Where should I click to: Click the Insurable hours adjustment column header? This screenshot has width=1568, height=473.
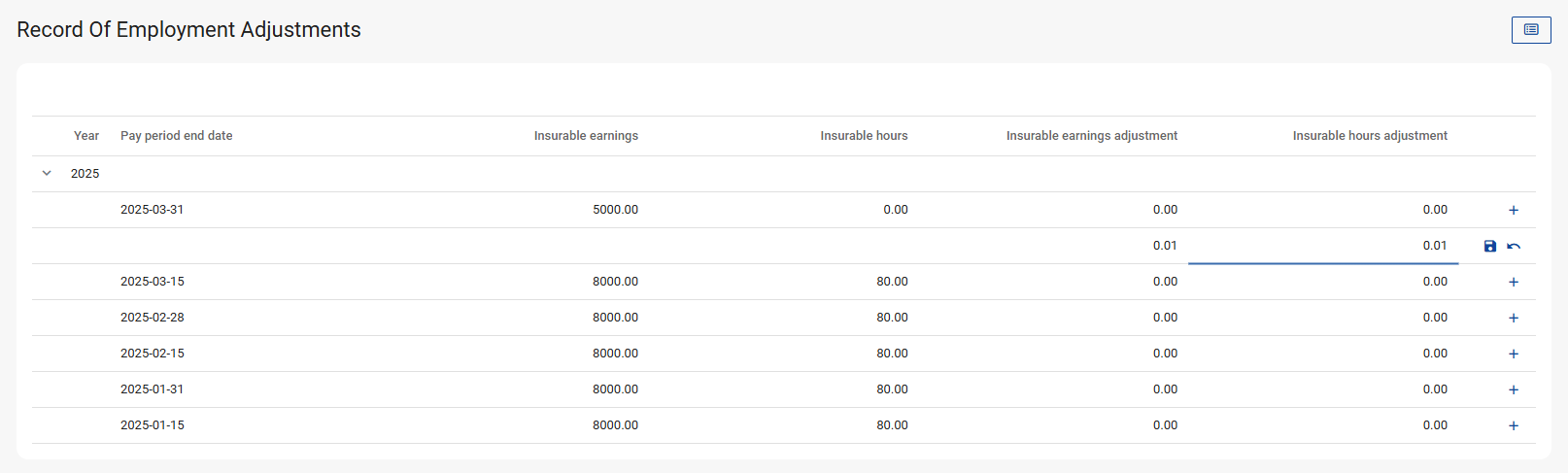(x=1369, y=136)
